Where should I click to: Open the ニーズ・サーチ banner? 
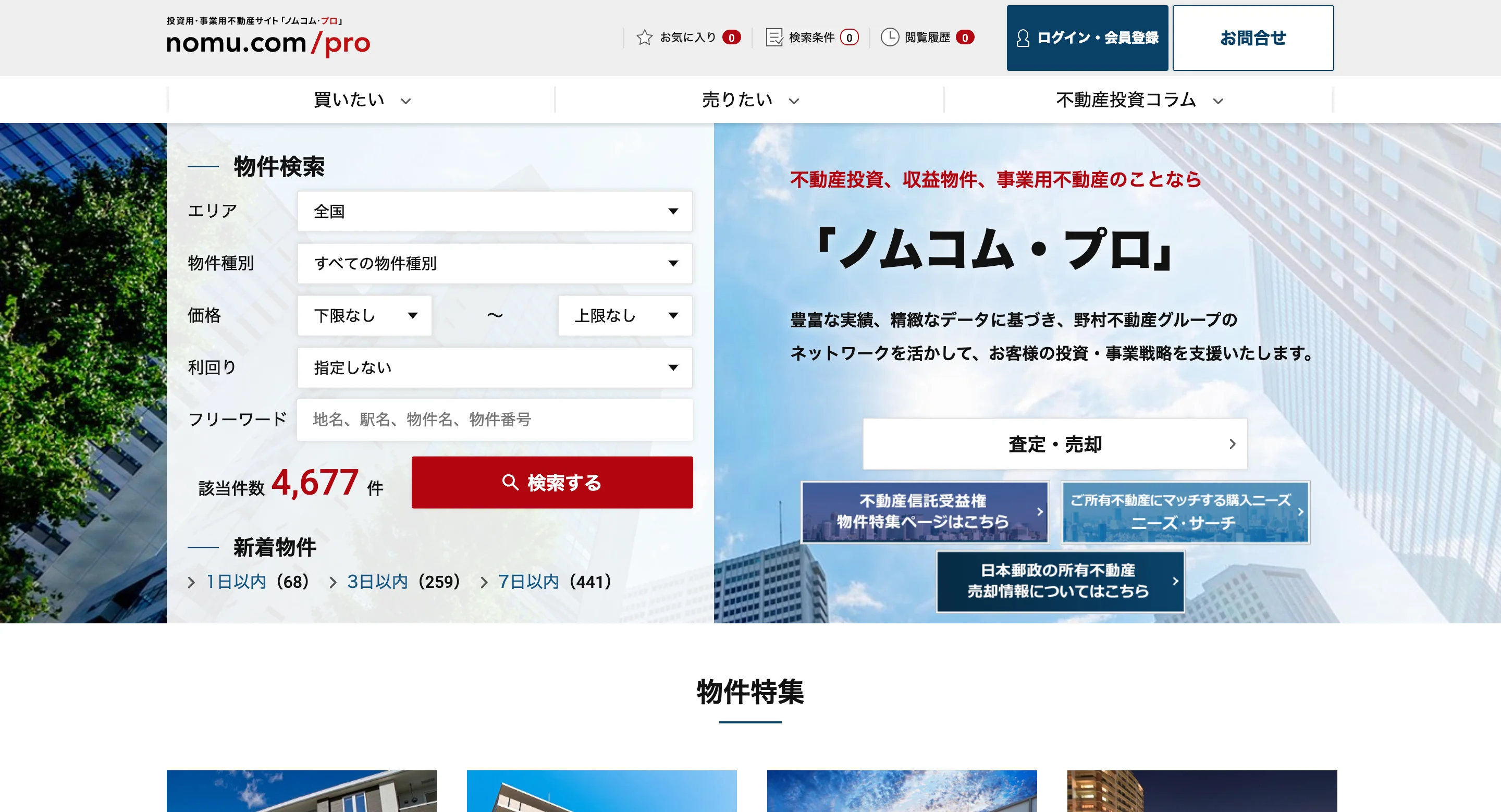tap(1185, 512)
